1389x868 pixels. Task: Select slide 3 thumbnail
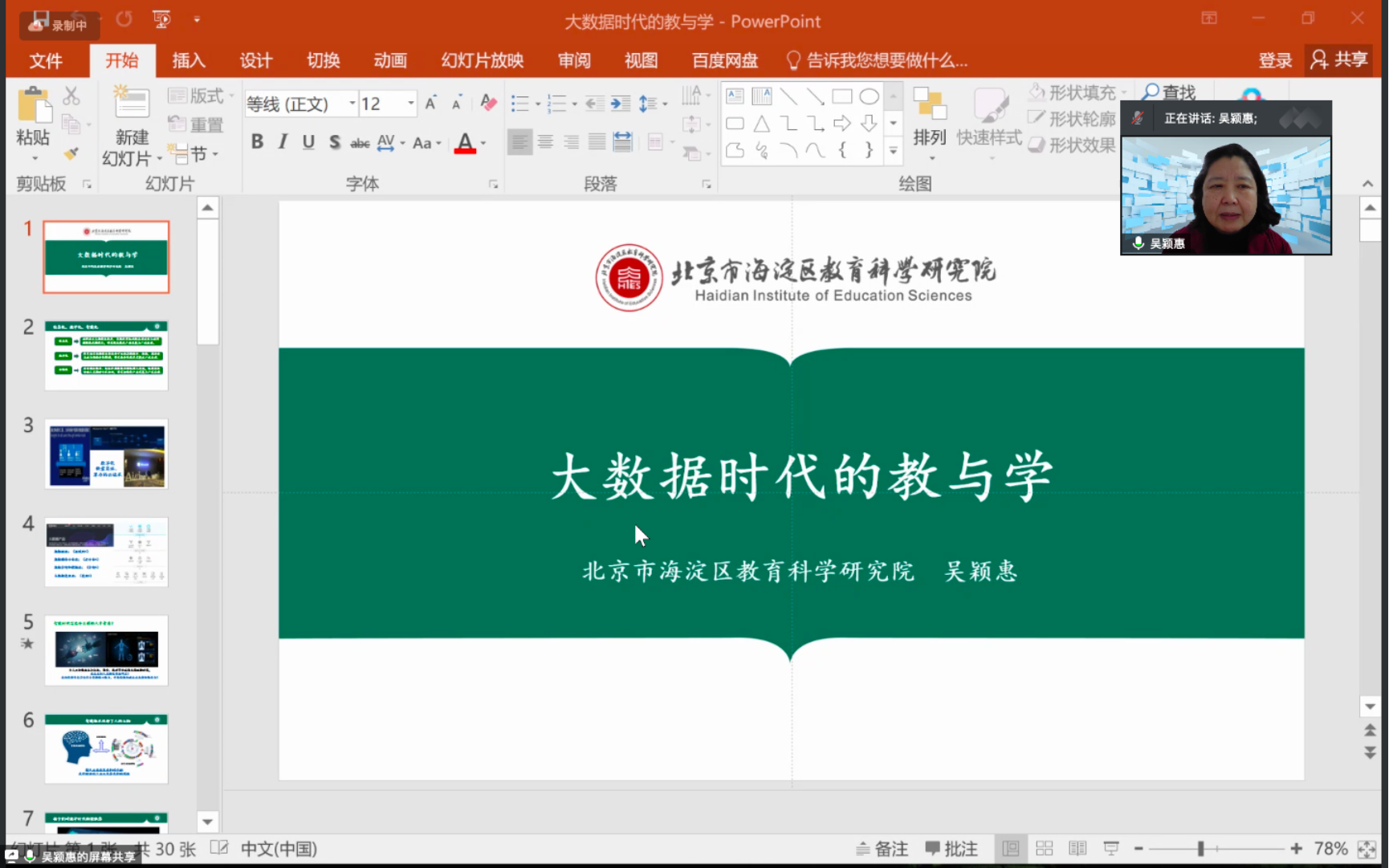coord(106,454)
